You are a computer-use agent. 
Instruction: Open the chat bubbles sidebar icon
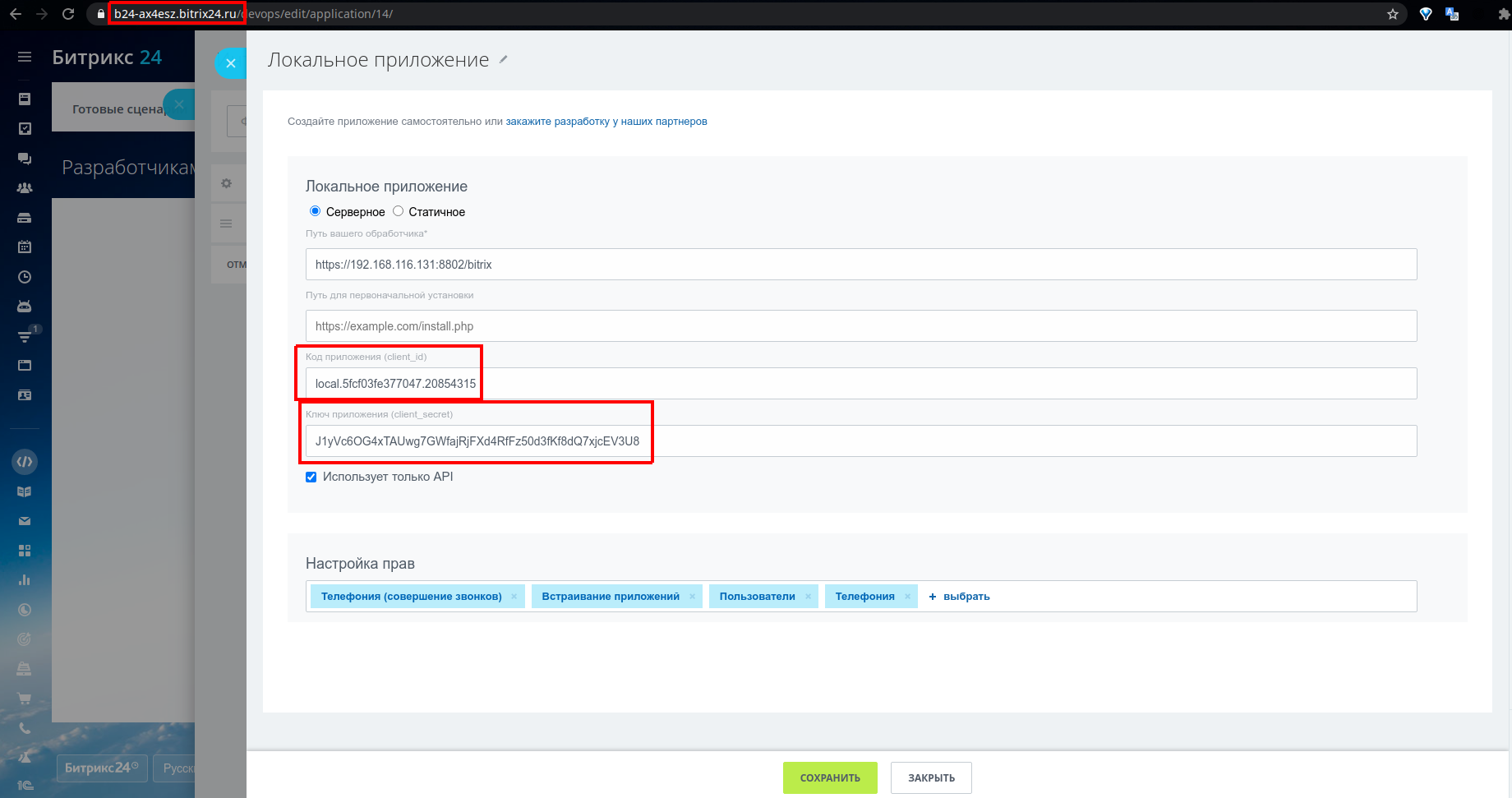pos(25,158)
